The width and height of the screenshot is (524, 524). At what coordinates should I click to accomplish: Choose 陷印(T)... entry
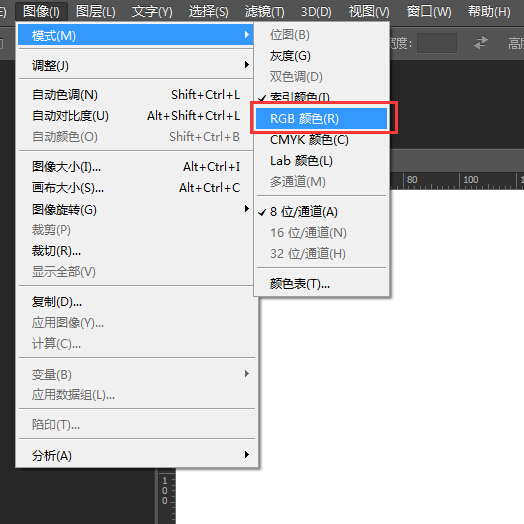(x=137, y=424)
